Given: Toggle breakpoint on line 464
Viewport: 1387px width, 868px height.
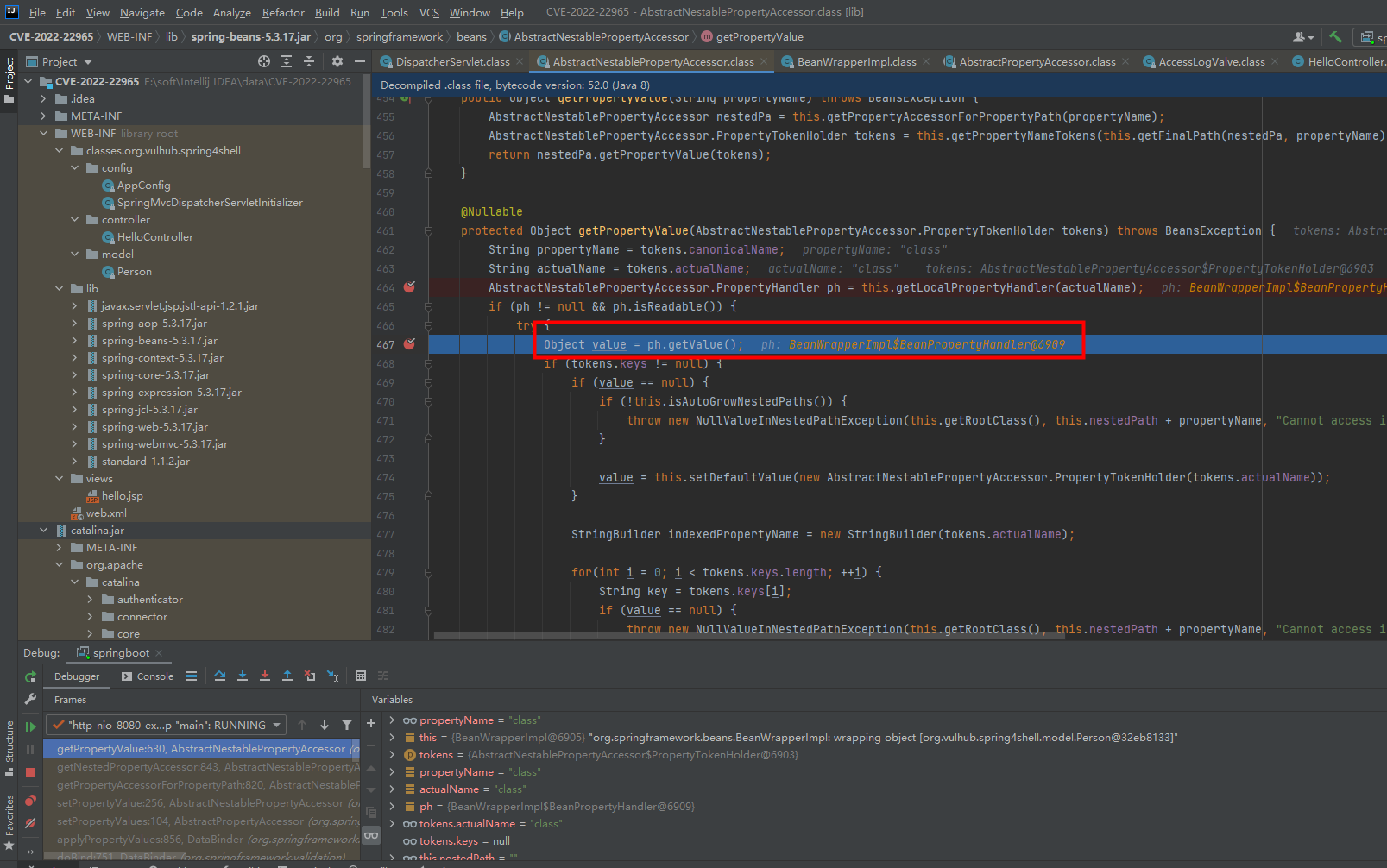Looking at the screenshot, I should 410,287.
